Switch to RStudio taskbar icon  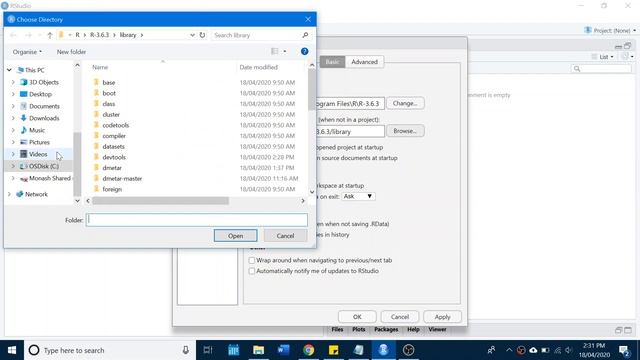click(383, 350)
